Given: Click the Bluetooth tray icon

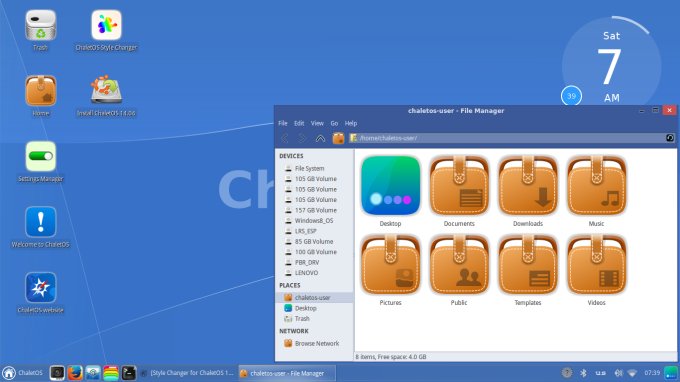Looking at the screenshot, I should click(x=583, y=373).
